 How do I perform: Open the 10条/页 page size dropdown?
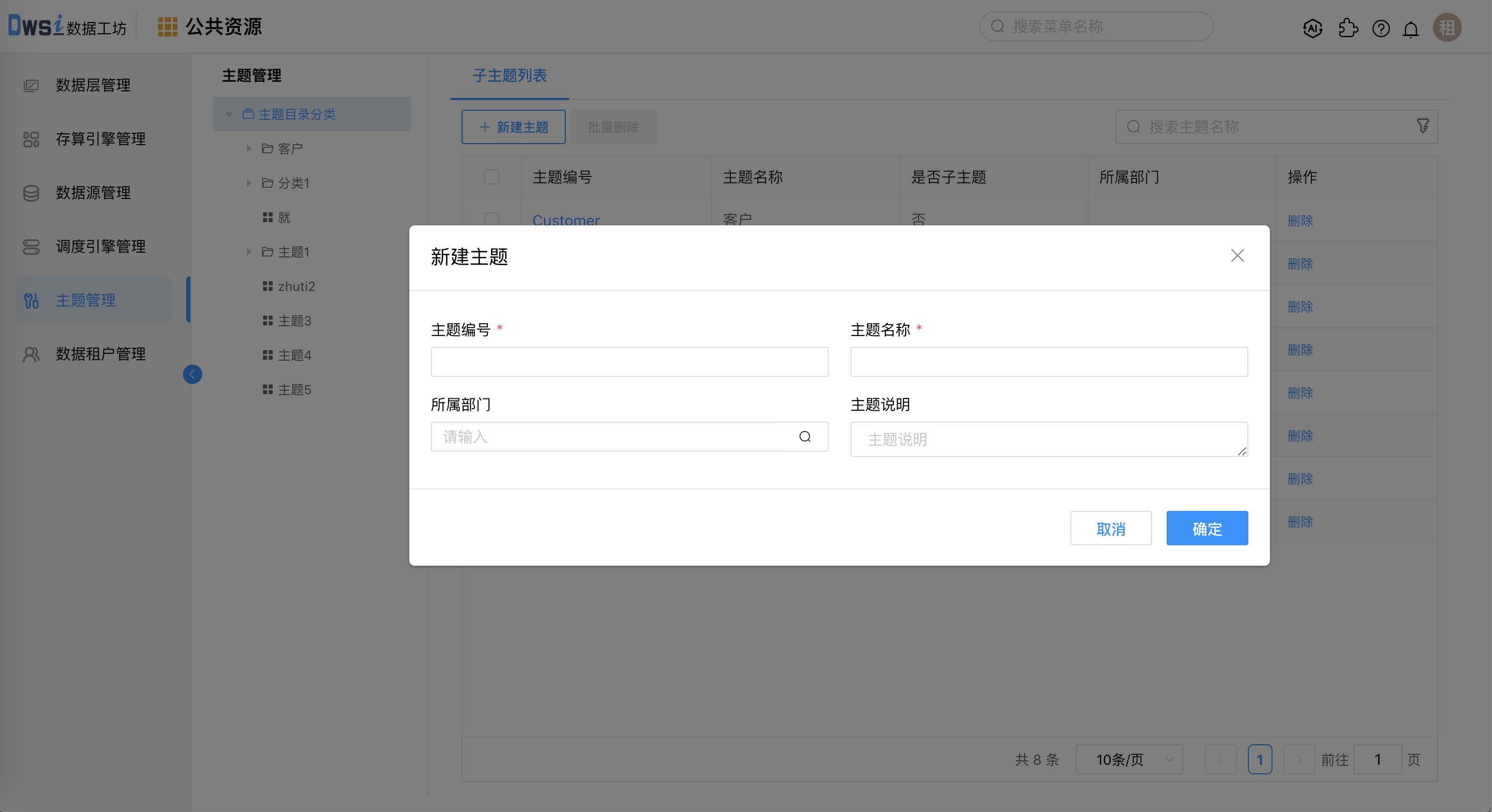pos(1128,759)
